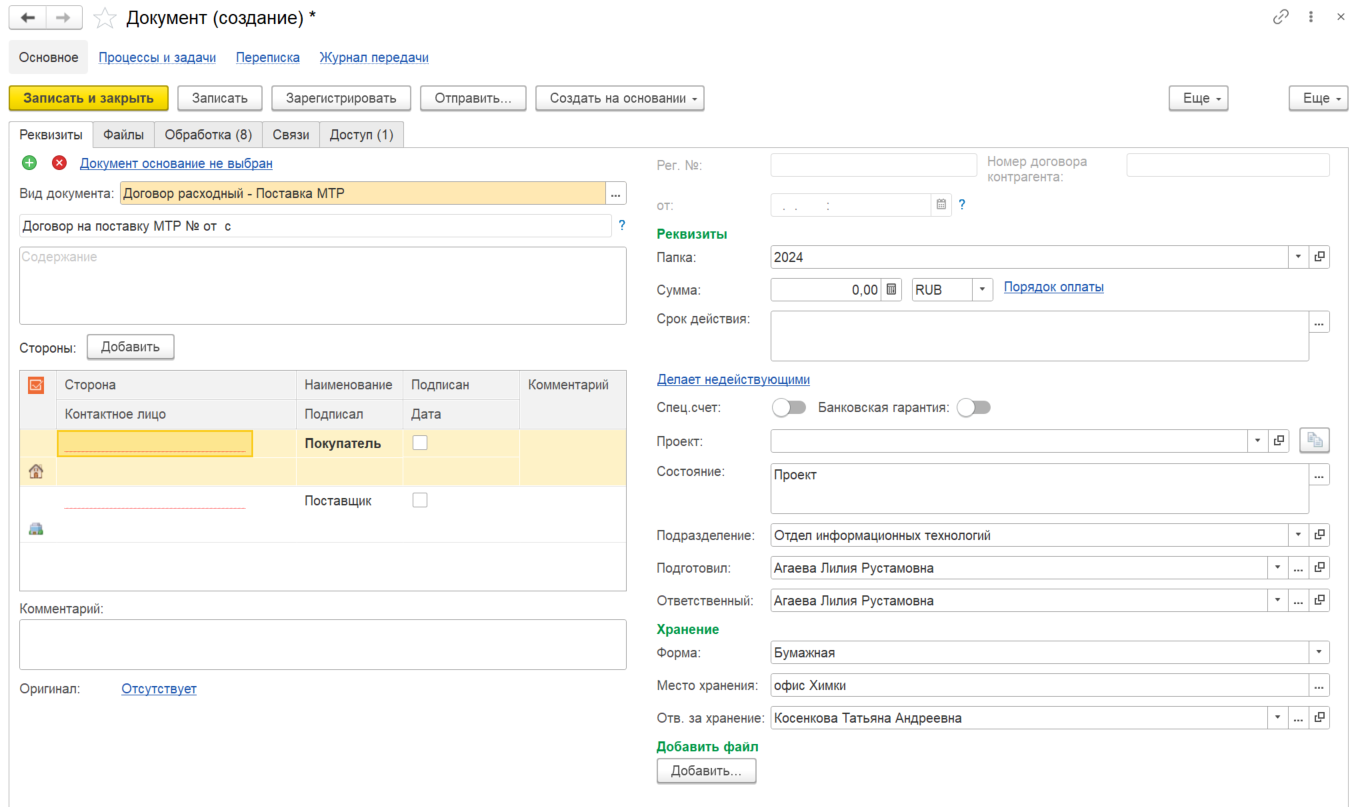This screenshot has width=1356, height=807.
Task: Open calculator icon in Сумма field
Action: [892, 289]
